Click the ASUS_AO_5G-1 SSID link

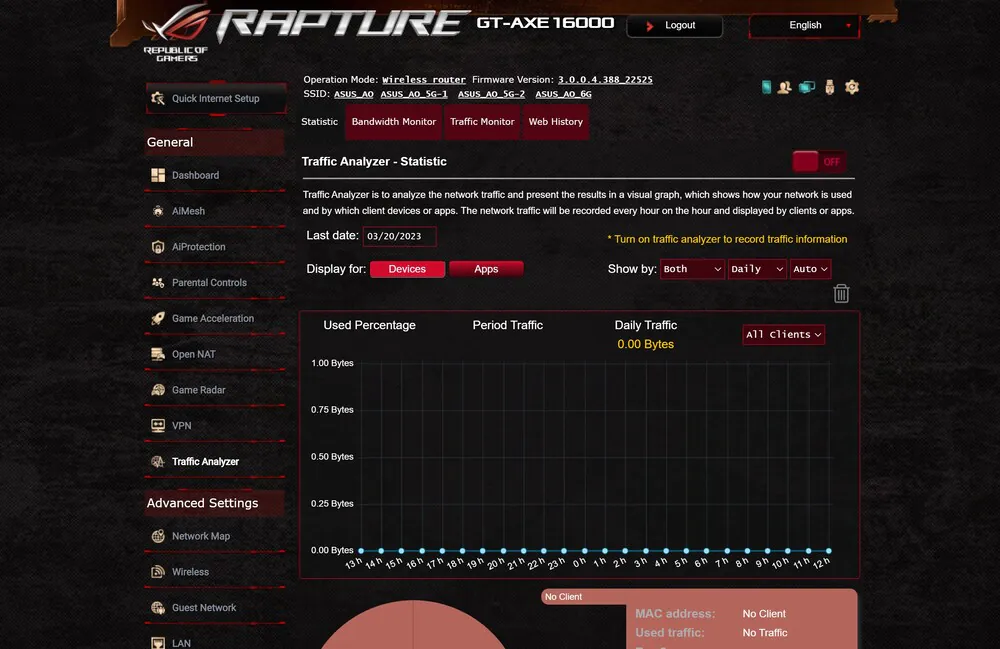click(414, 94)
